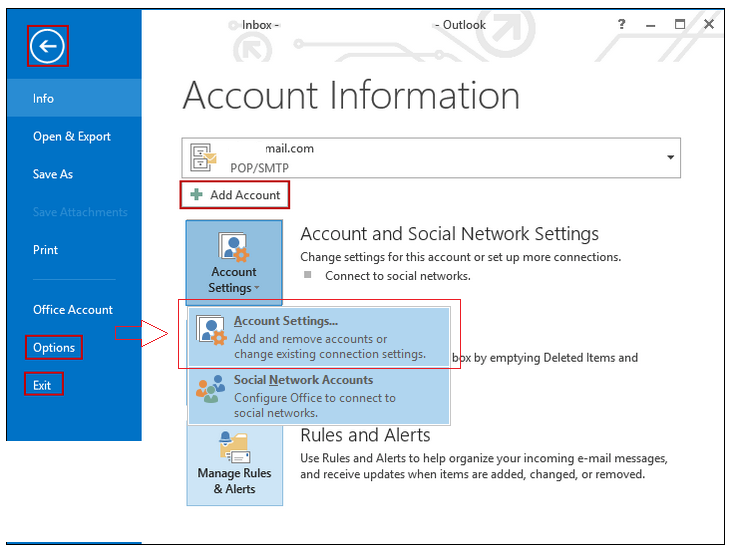Open the Office Account page

(x=73, y=310)
